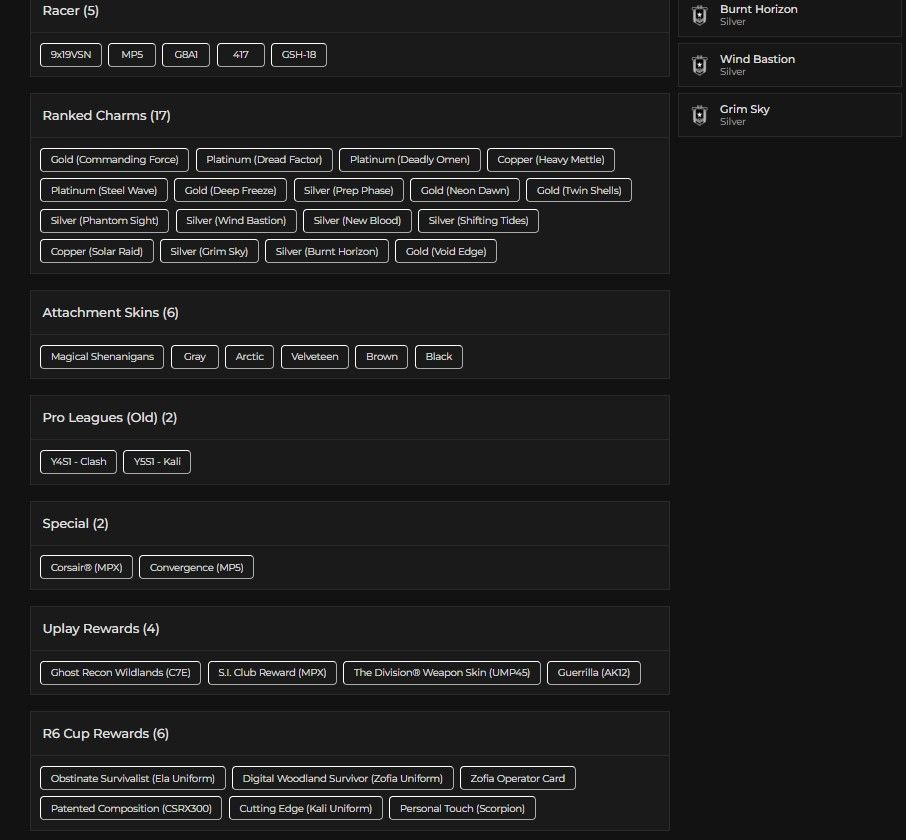
Task: Open the Burnt Horizon season title
Action: [759, 9]
